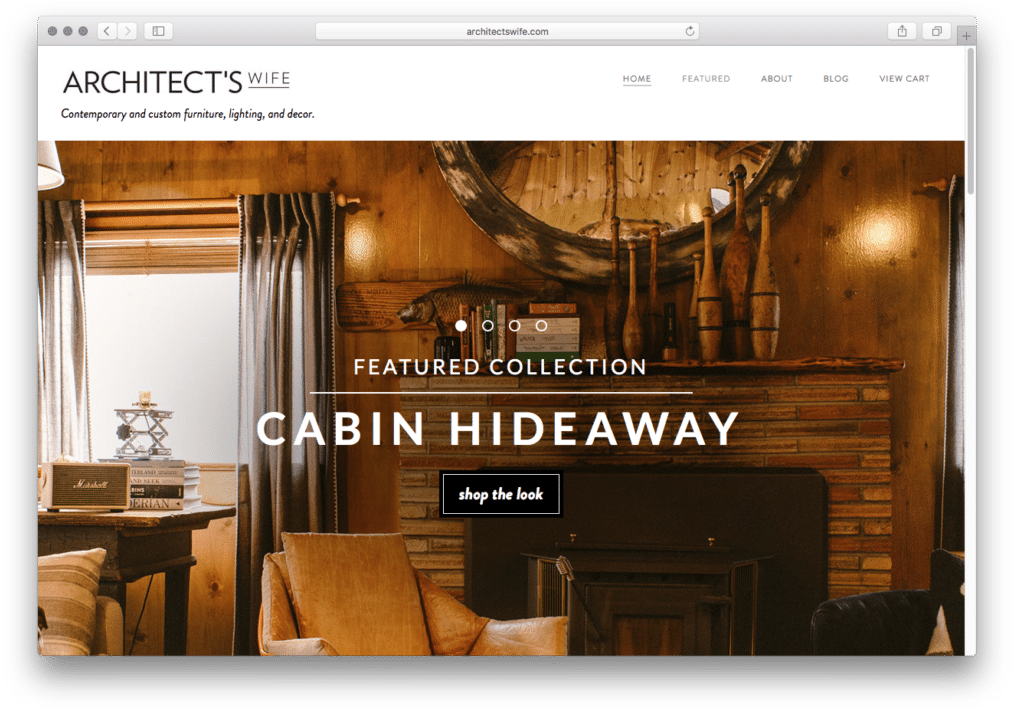
Task: Click the Architect's Wife logo
Action: tap(176, 82)
